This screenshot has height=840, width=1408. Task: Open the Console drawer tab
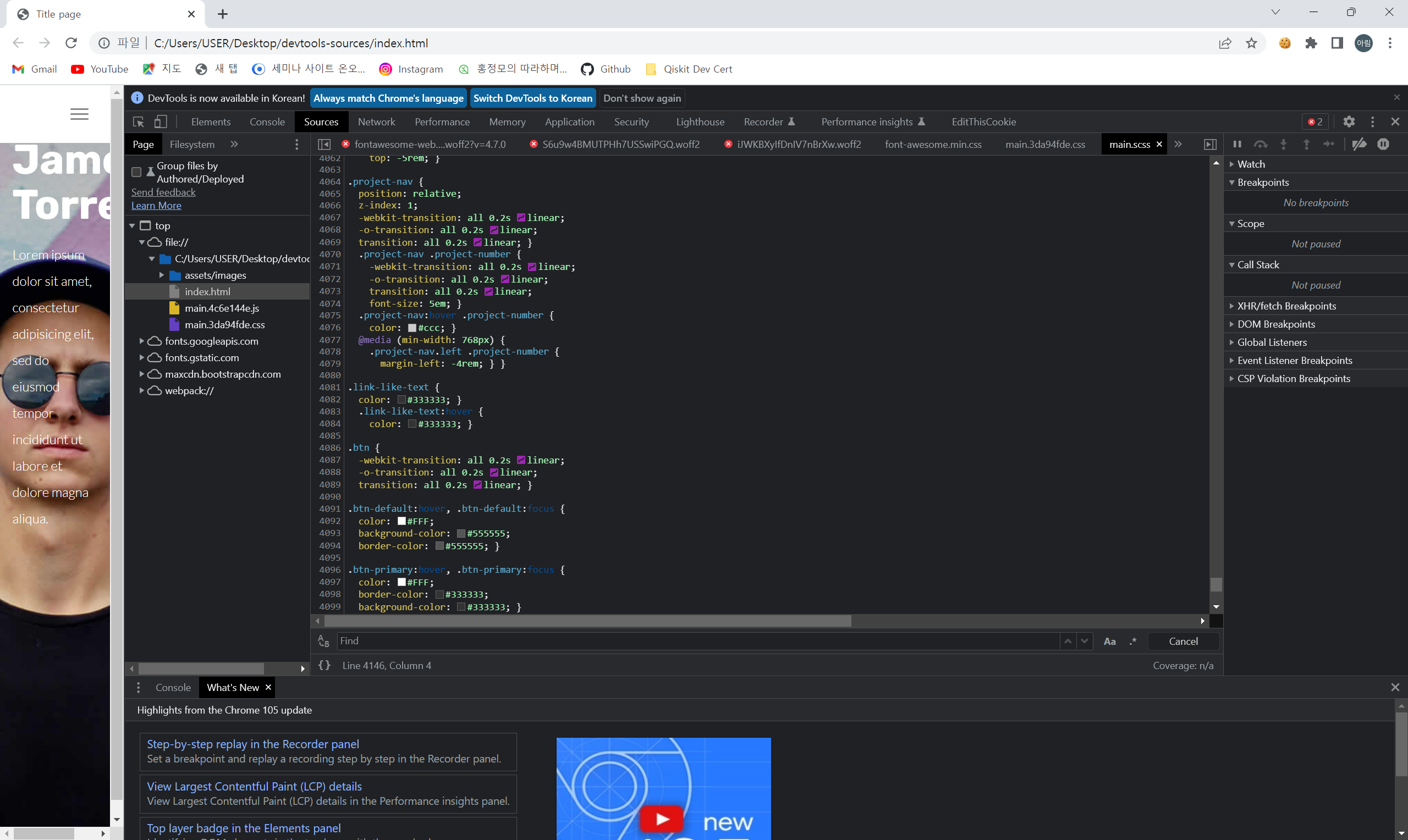coord(173,687)
